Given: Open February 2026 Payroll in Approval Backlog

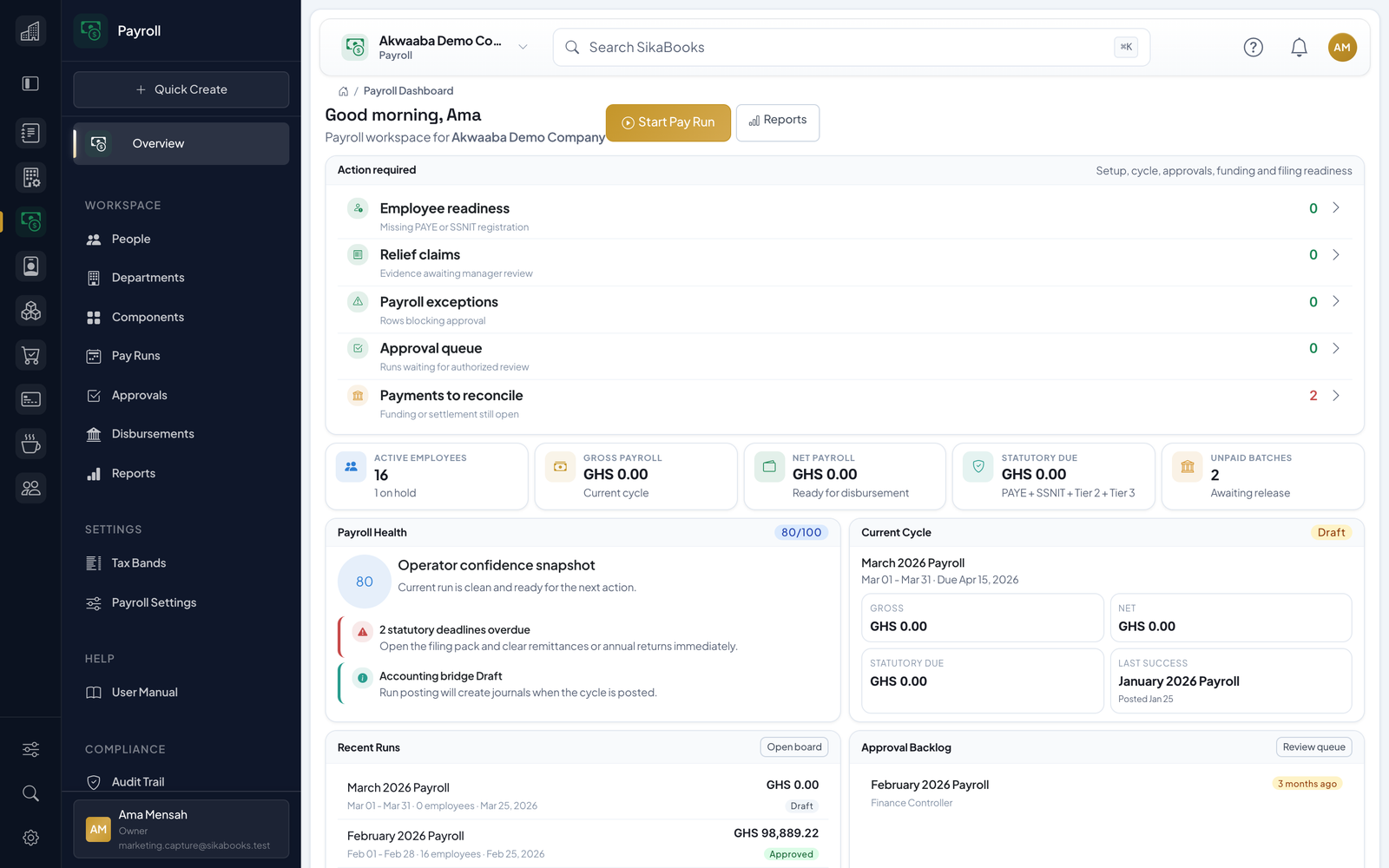Looking at the screenshot, I should click(1106, 793).
